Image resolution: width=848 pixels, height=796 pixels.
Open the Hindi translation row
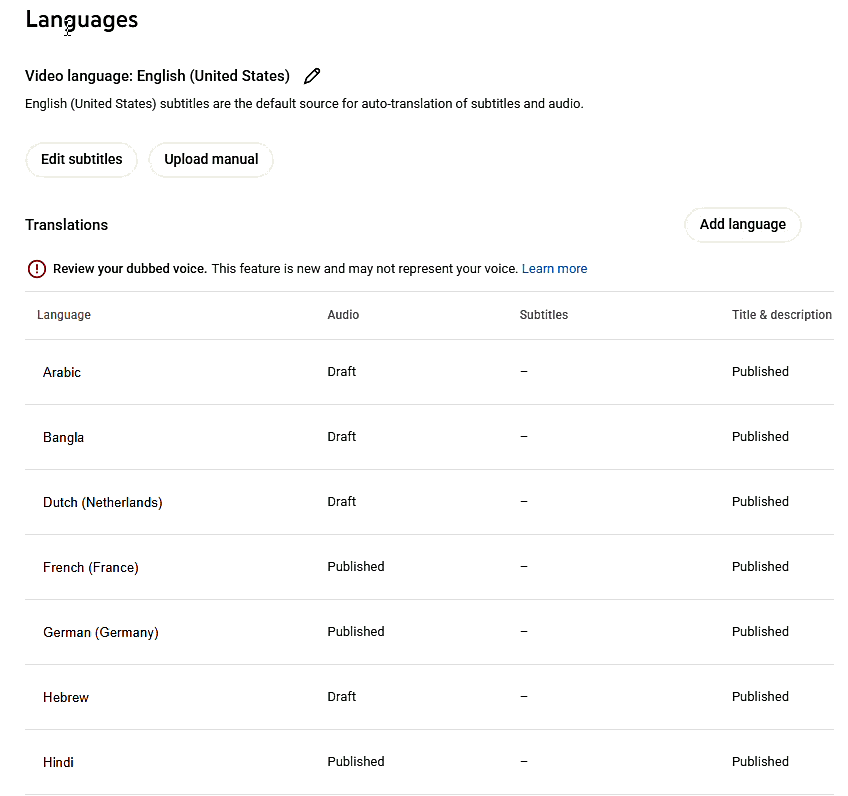[58, 762]
